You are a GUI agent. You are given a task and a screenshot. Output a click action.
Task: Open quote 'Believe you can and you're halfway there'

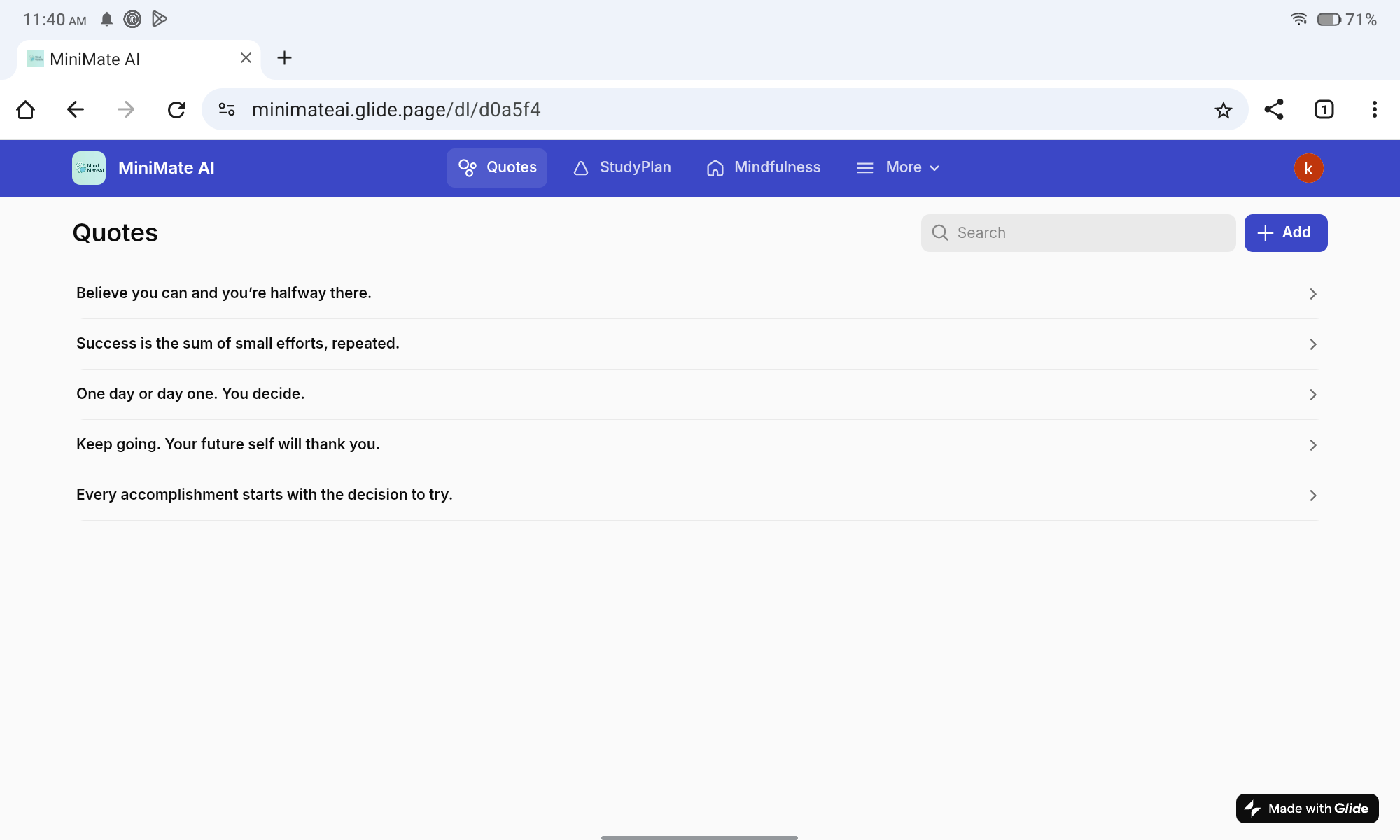(x=224, y=293)
